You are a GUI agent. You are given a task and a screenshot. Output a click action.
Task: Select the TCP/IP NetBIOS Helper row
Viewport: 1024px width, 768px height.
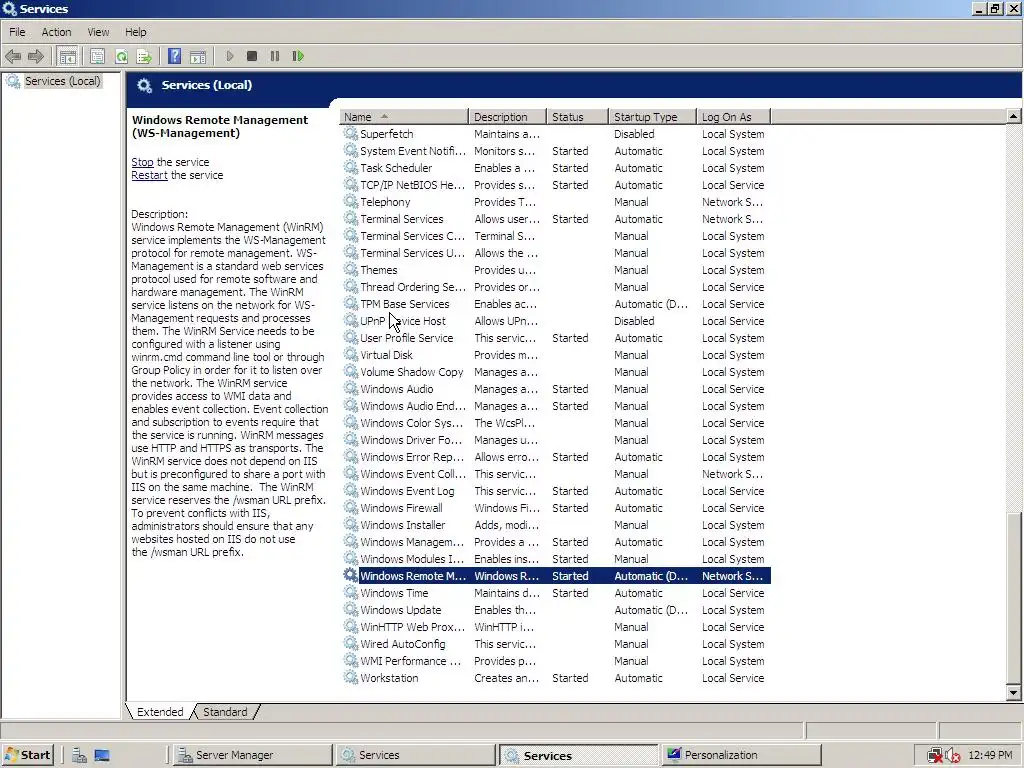tap(555, 185)
